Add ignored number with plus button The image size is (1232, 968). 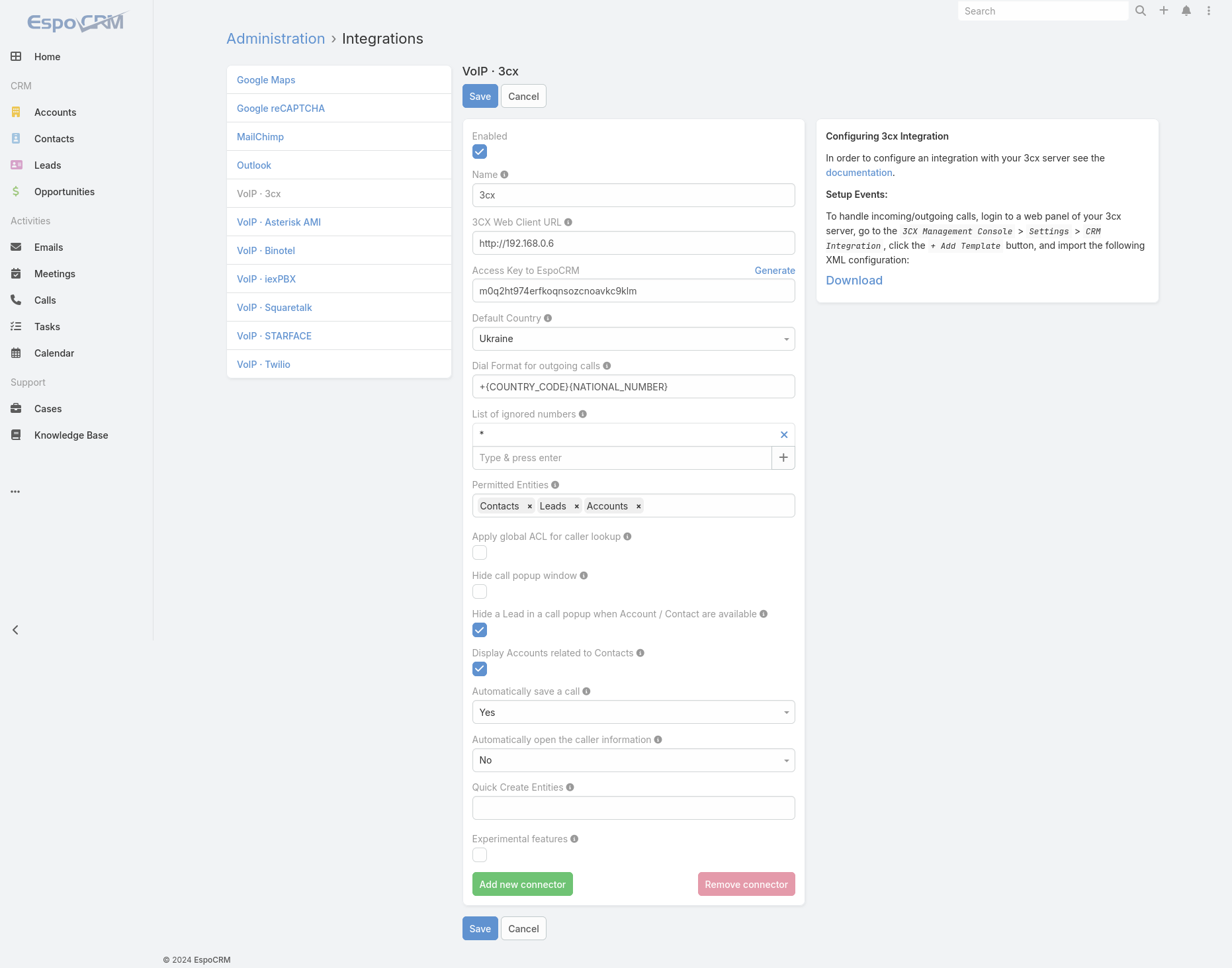(x=783, y=458)
